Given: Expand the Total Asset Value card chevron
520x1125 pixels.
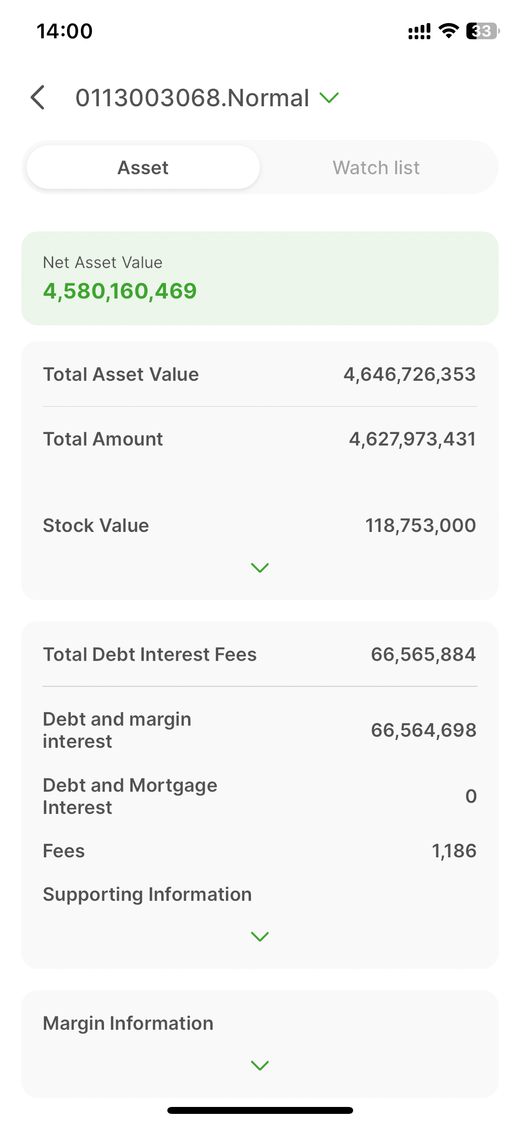Looking at the screenshot, I should tap(260, 568).
